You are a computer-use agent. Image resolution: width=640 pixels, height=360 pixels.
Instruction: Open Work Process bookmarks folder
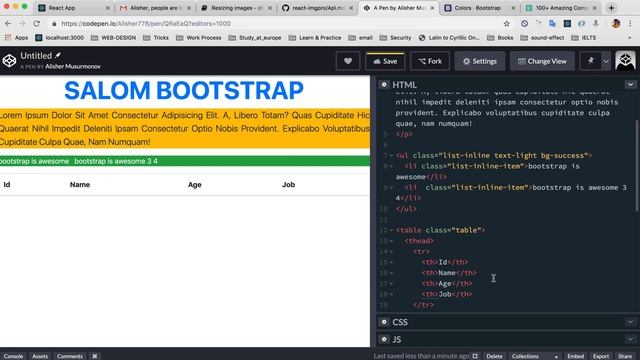coord(199,38)
